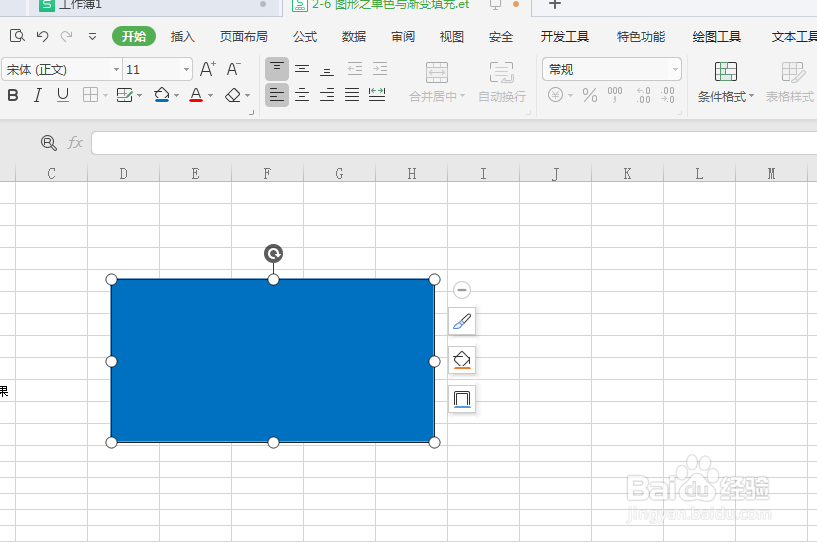Toggle italic formatting
The width and height of the screenshot is (817, 542).
coord(38,95)
